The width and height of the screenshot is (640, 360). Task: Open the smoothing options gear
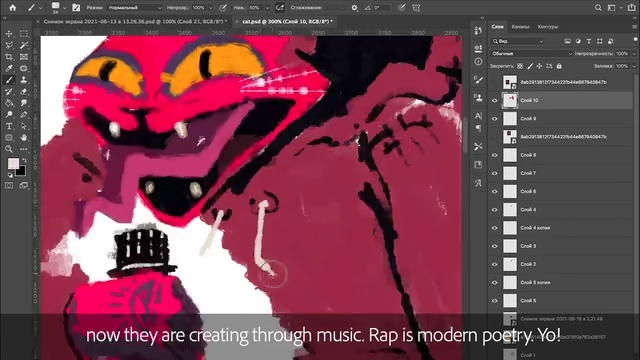[x=354, y=8]
